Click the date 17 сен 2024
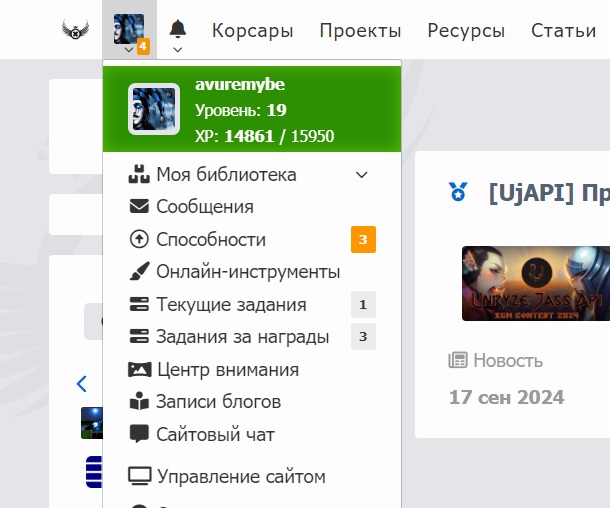The image size is (610, 508). (x=507, y=398)
